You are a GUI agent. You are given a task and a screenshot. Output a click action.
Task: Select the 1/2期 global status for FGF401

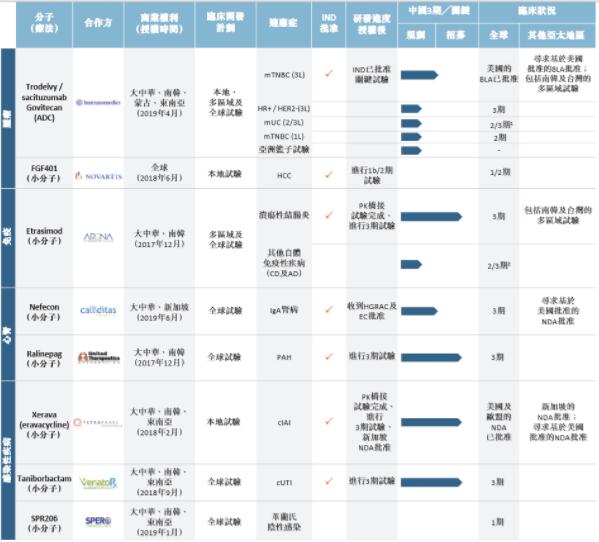(x=500, y=172)
